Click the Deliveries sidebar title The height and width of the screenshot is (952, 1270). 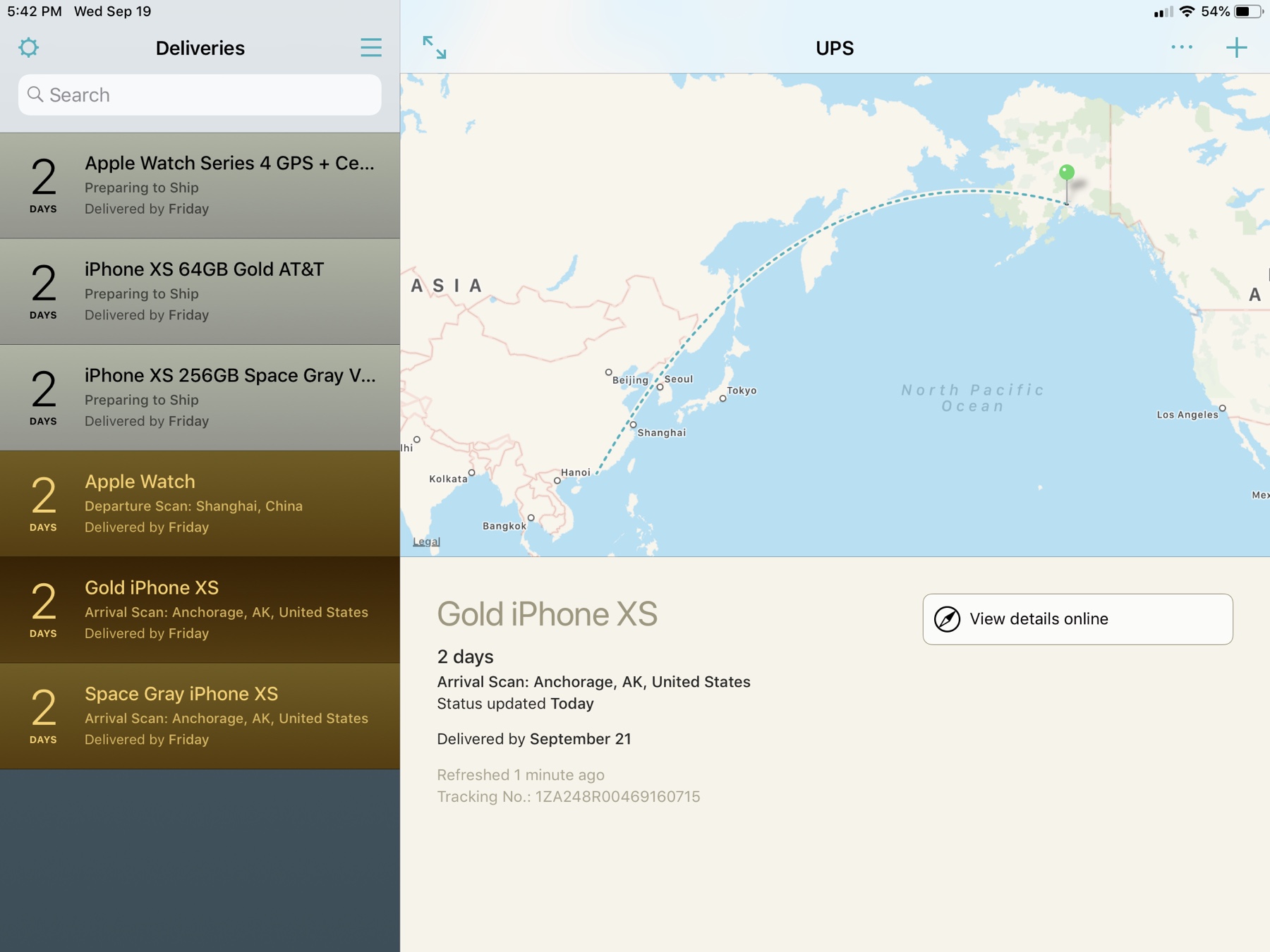click(x=200, y=48)
